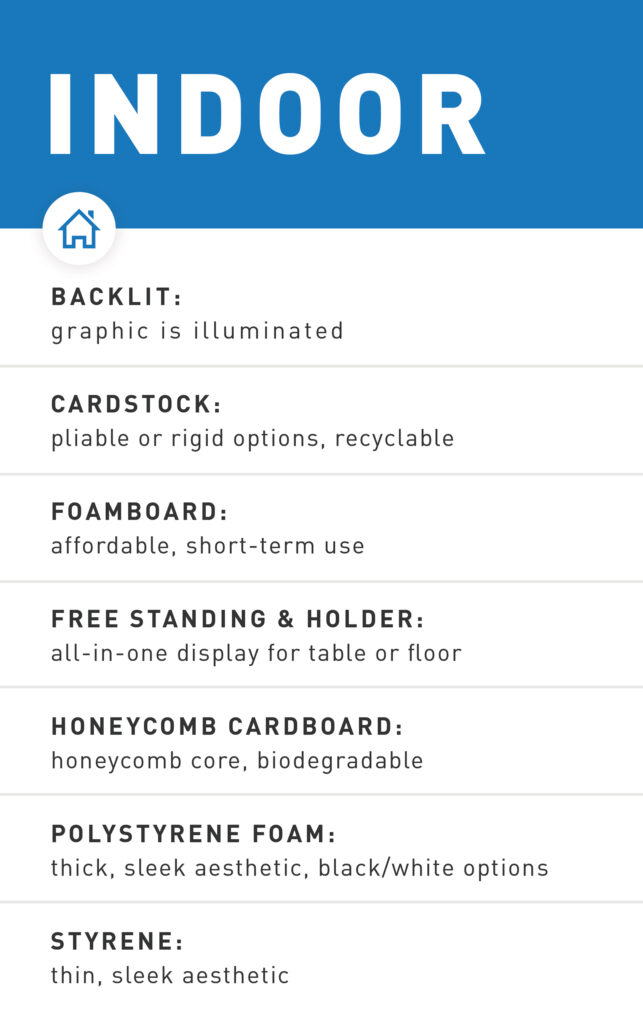
Task: Select the POLYSTYRENE FOAM heading
Action: (193, 834)
